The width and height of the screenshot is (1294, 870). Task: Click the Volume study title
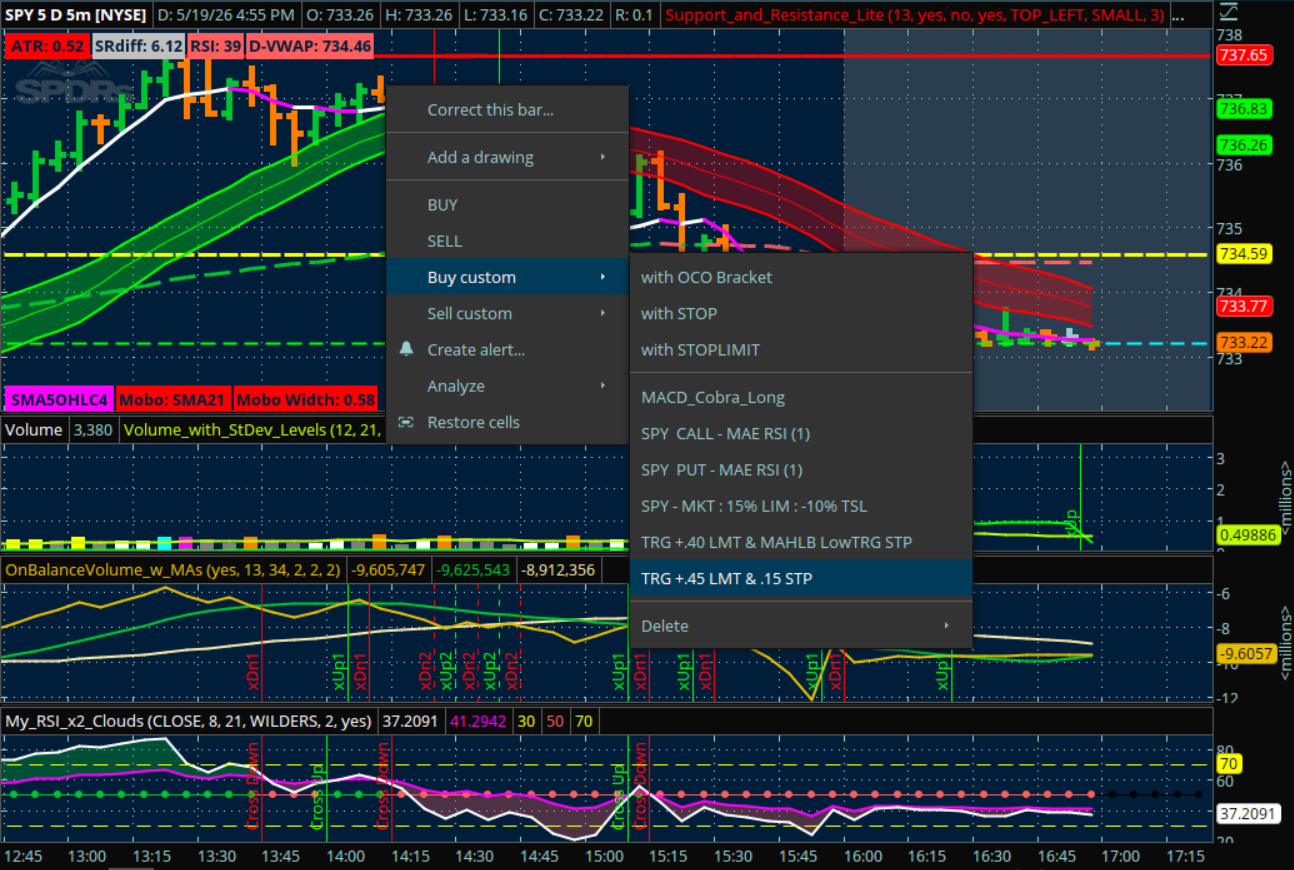(x=33, y=430)
